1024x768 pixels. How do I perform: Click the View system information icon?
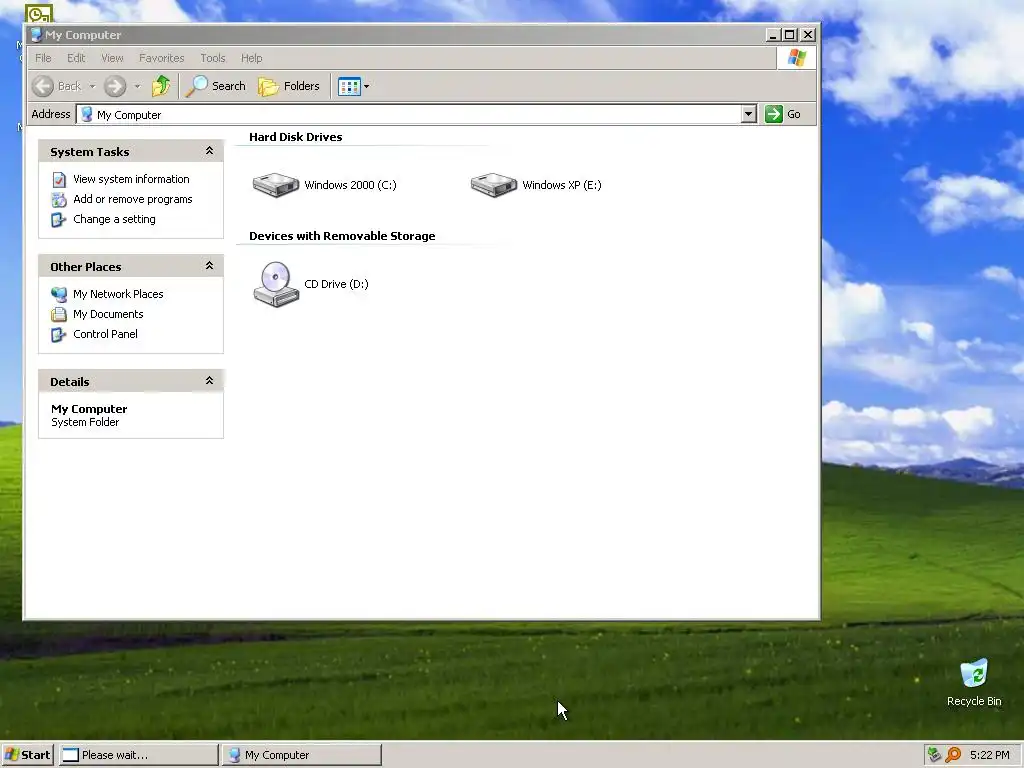(59, 180)
